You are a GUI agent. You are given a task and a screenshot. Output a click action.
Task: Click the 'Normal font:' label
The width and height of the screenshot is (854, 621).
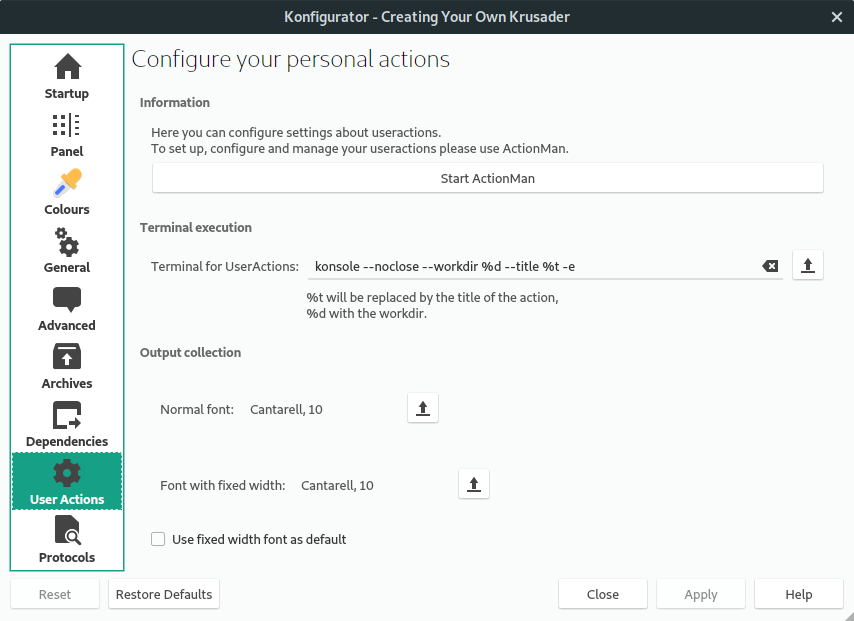coord(197,410)
